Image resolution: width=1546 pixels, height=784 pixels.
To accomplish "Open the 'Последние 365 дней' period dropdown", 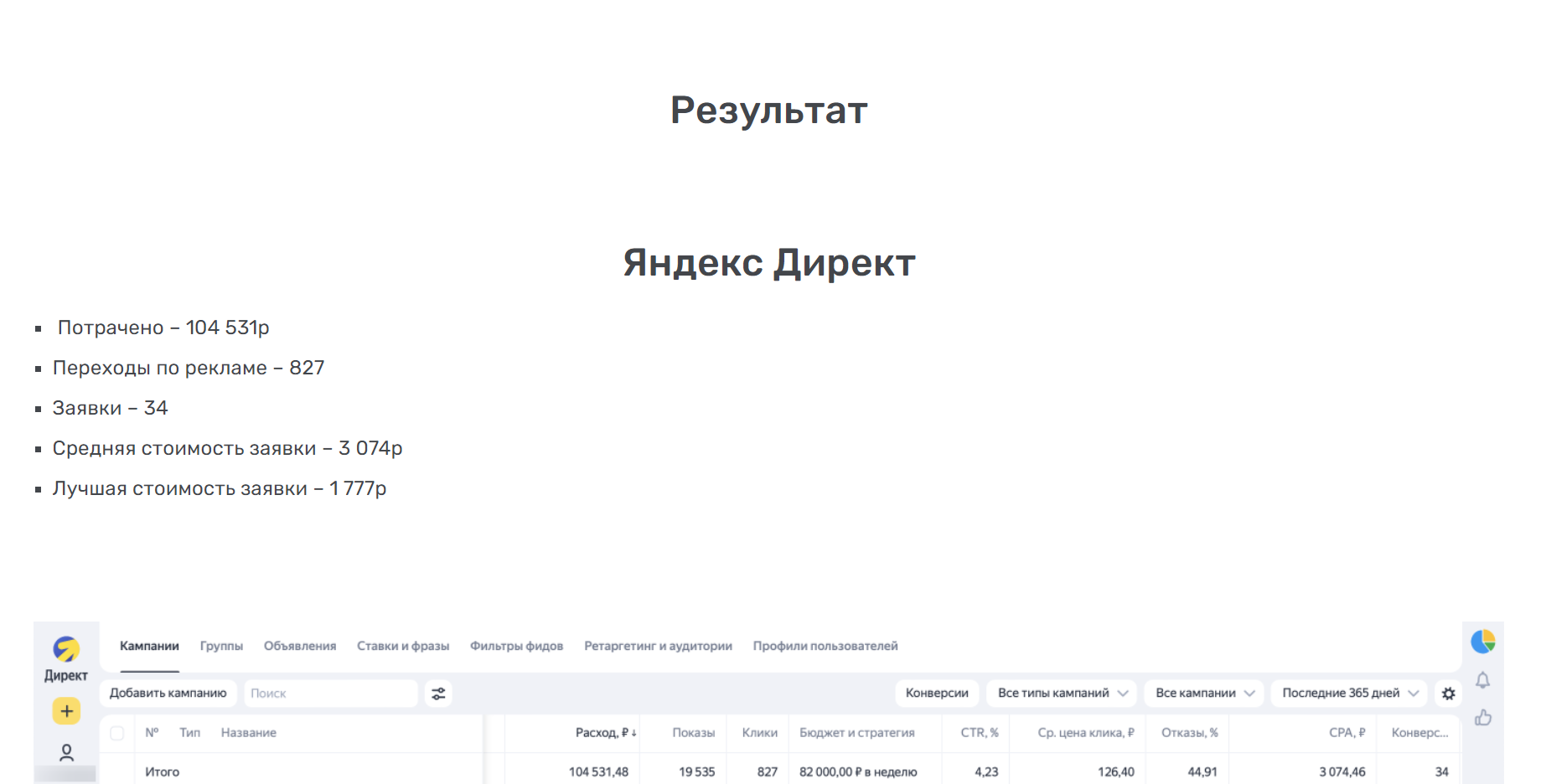I will (1349, 694).
